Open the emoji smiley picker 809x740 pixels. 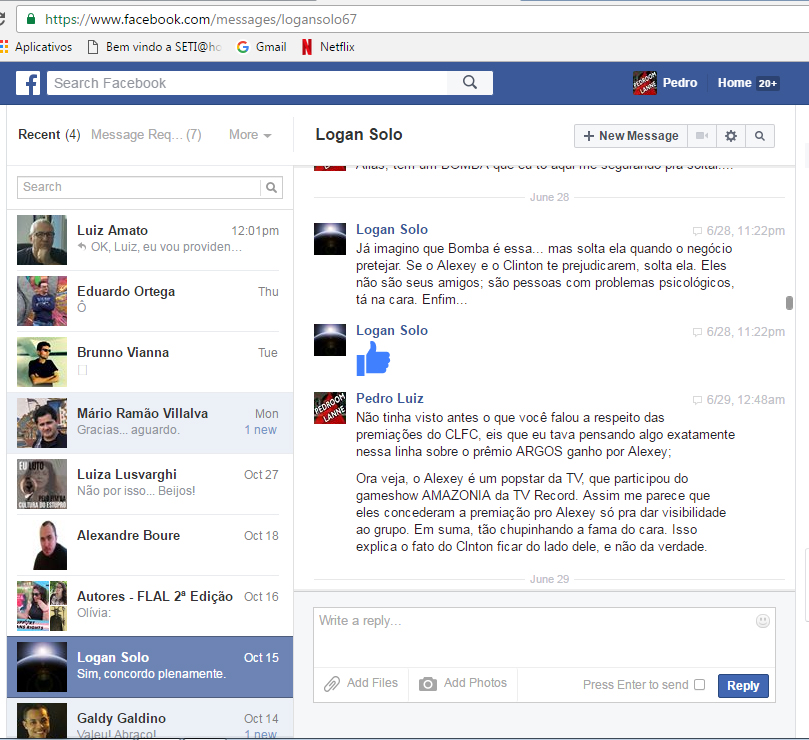point(763,621)
